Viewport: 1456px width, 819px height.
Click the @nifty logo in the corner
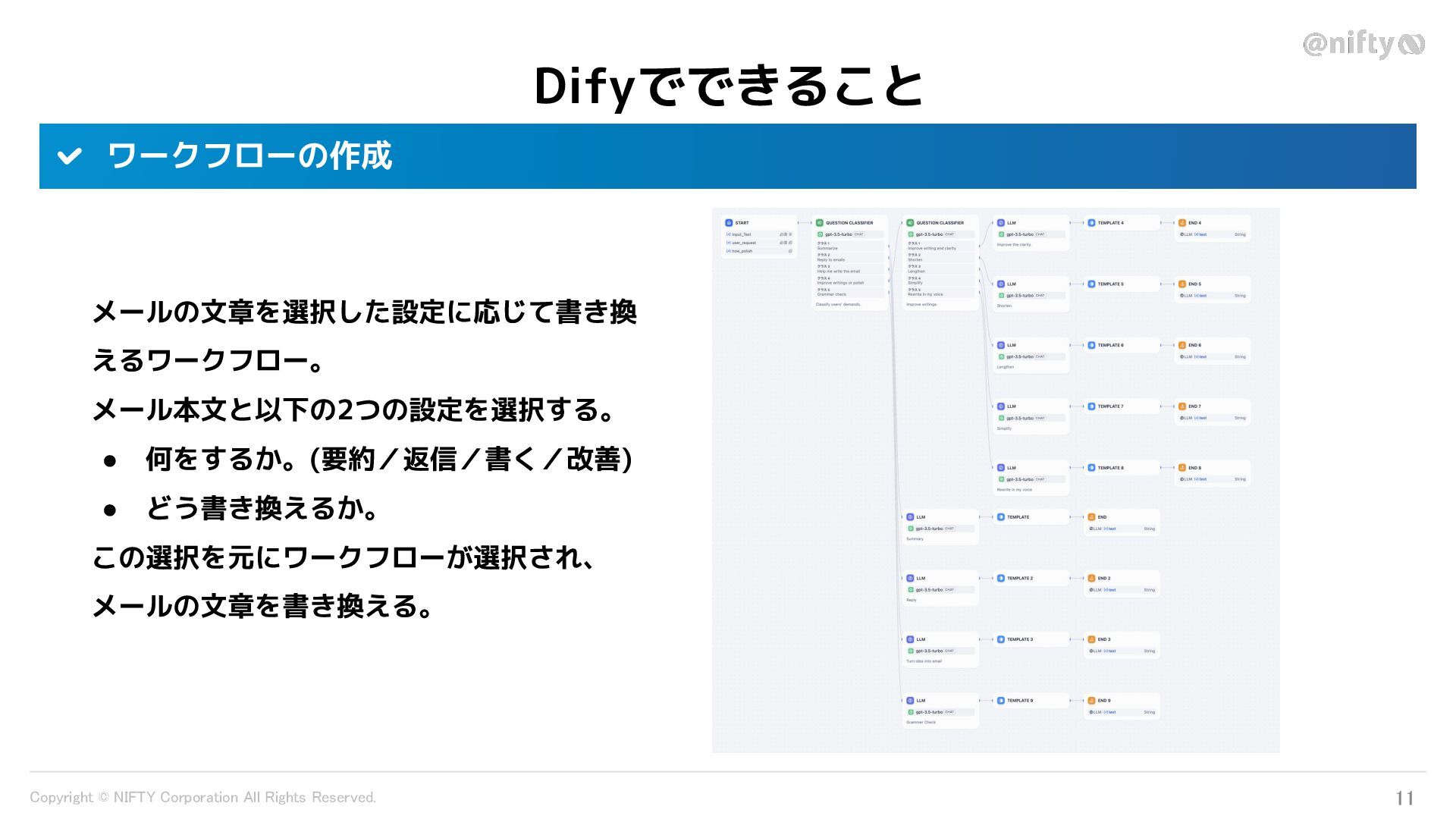1363,45
